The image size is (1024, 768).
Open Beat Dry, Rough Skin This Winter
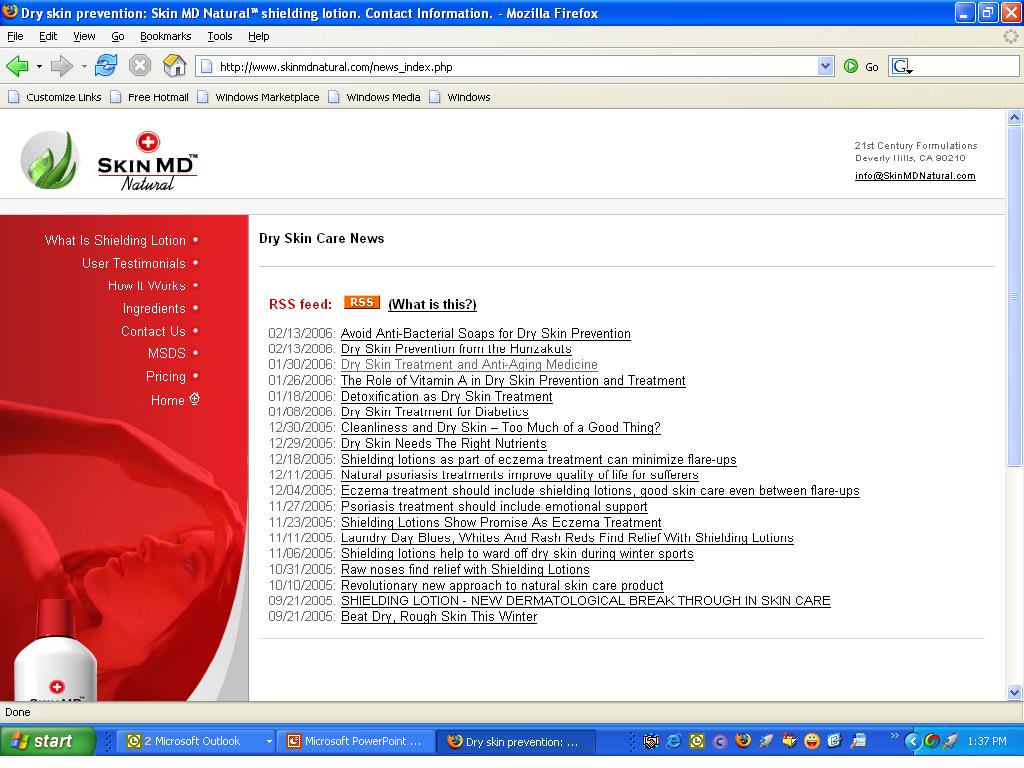point(439,616)
